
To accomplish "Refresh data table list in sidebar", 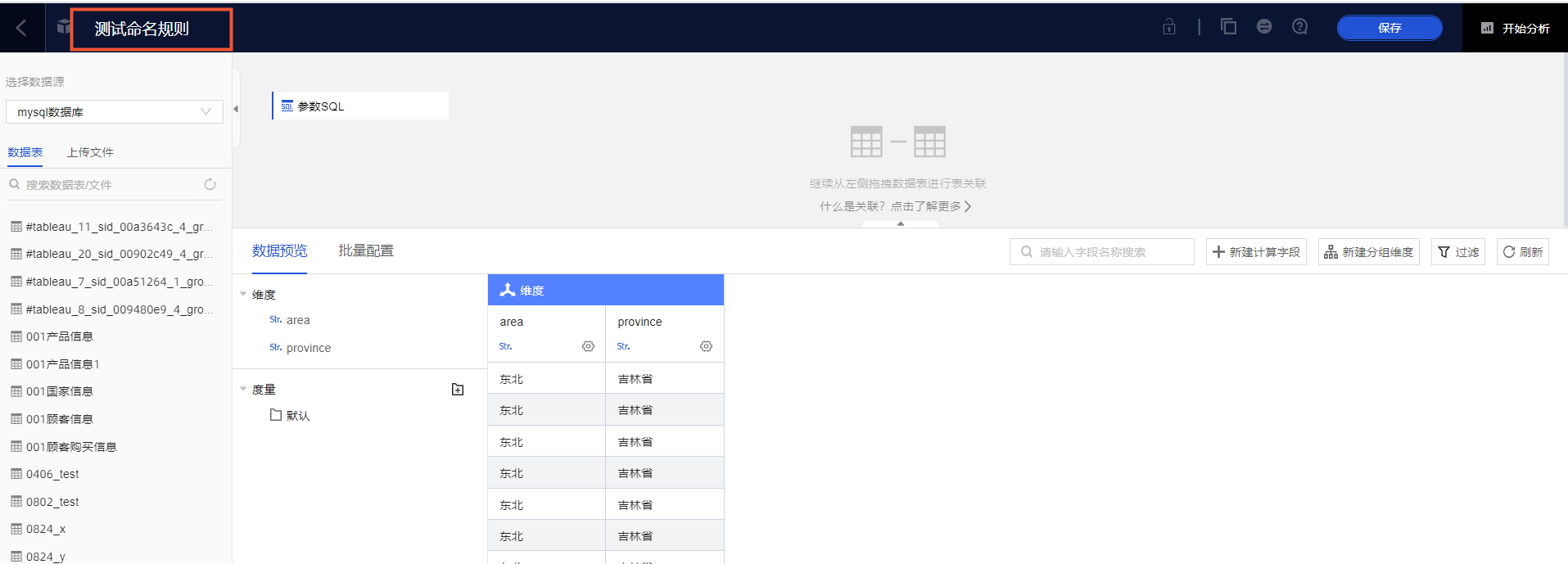I will pyautogui.click(x=210, y=185).
